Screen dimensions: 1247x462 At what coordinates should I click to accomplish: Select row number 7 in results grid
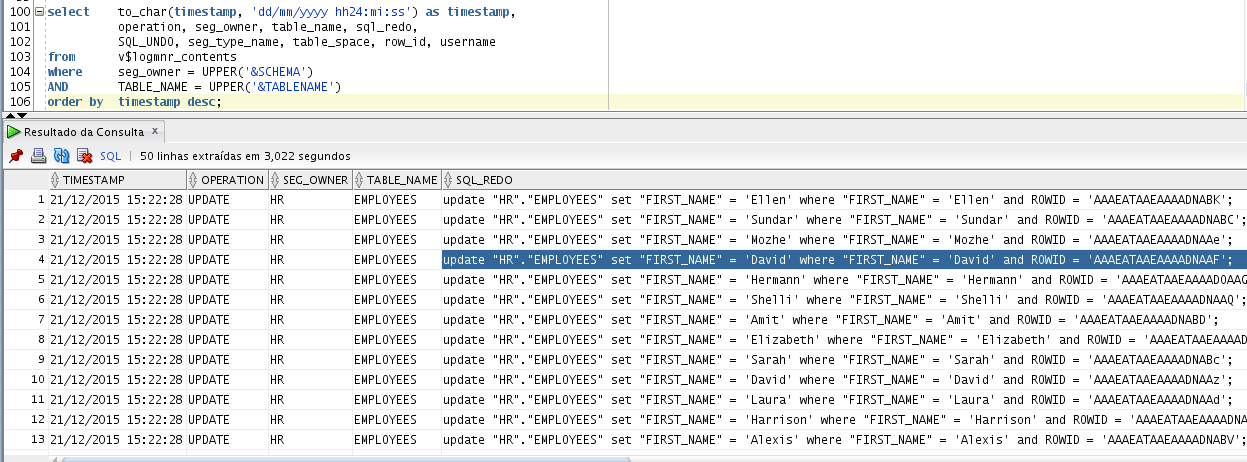pos(40,320)
